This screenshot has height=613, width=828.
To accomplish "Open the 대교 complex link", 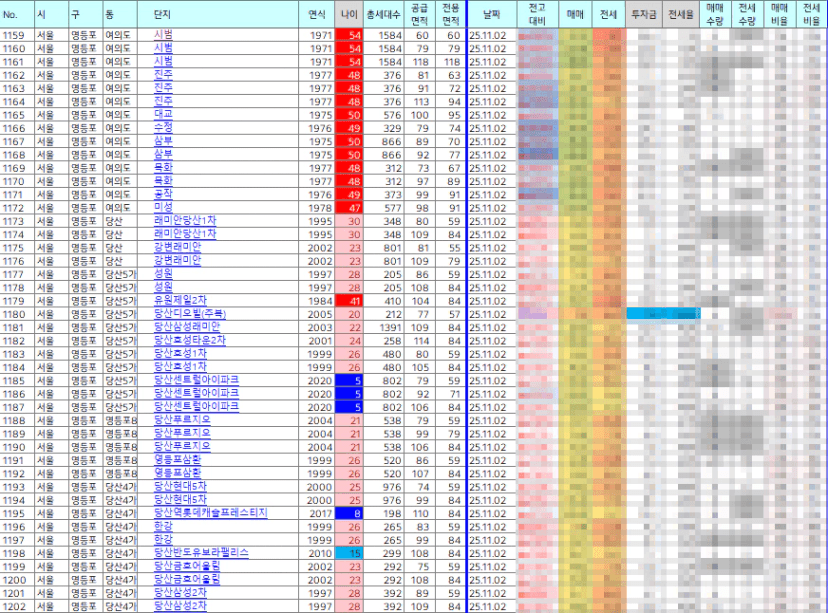I will coord(163,115).
